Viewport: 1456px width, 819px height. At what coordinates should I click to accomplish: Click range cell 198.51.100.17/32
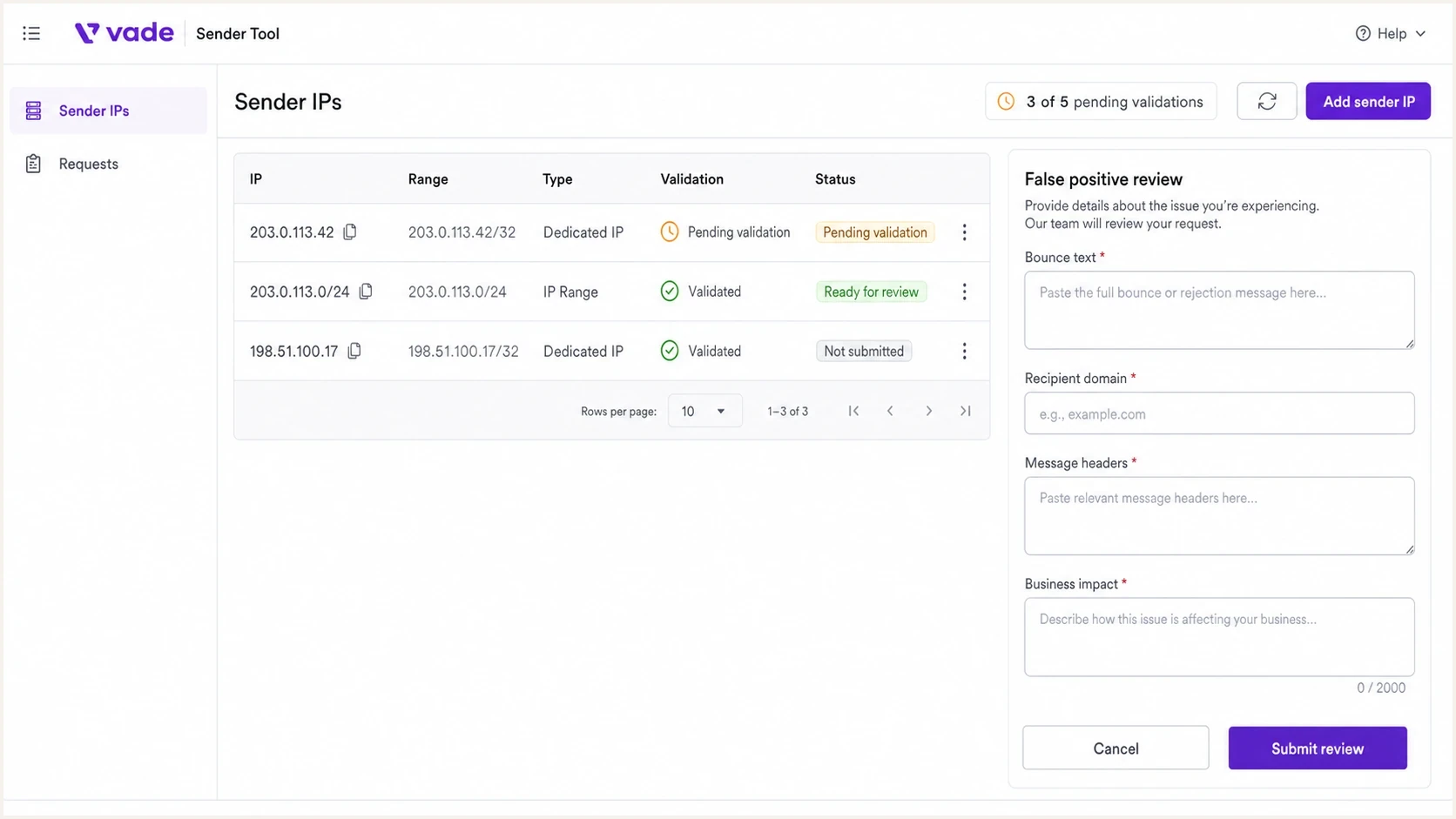(463, 351)
